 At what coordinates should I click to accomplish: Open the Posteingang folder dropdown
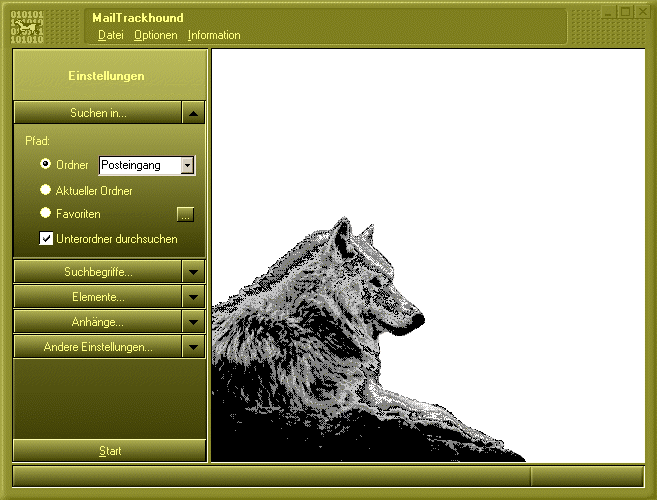click(187, 165)
